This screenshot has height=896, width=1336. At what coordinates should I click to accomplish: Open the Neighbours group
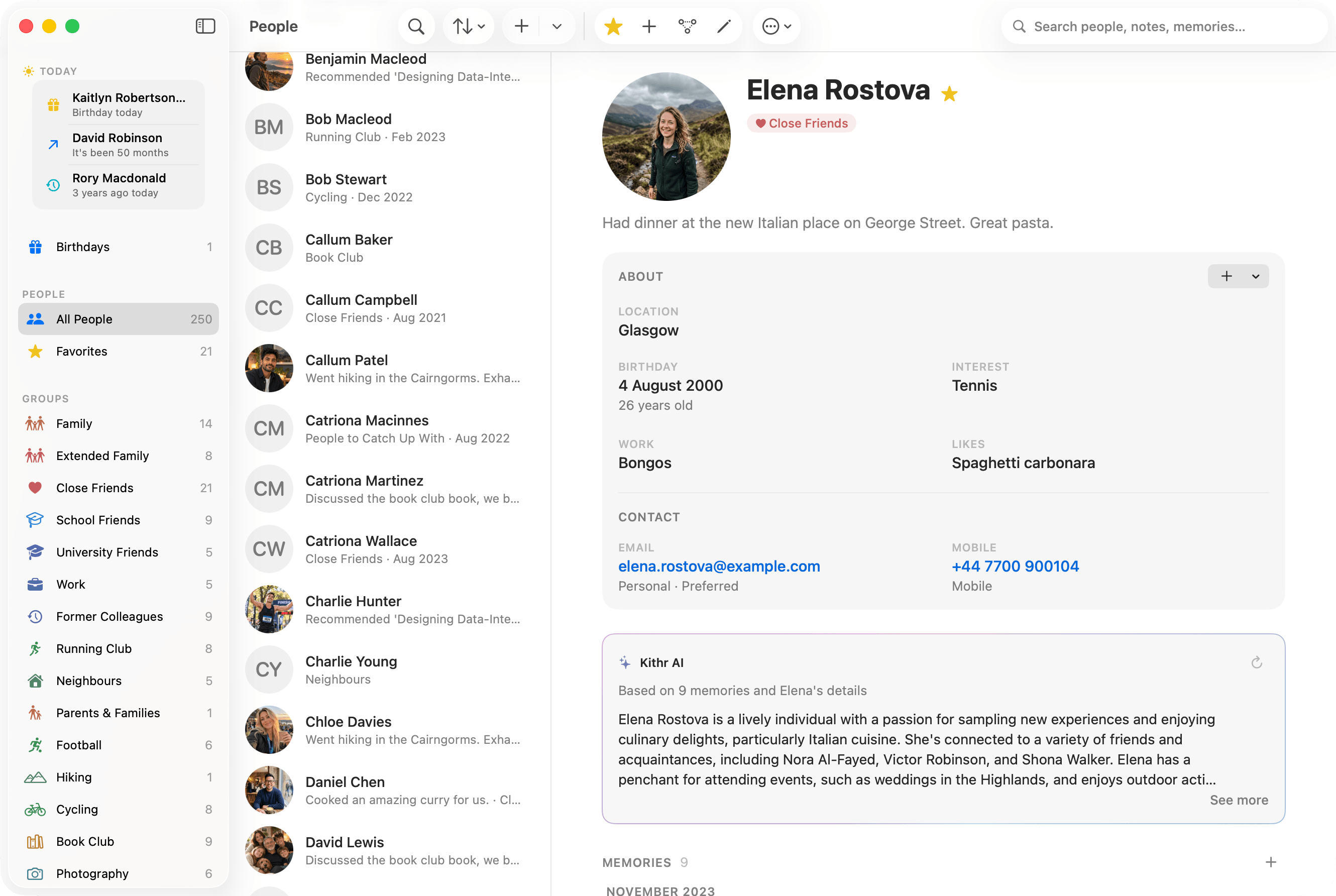[119, 681]
